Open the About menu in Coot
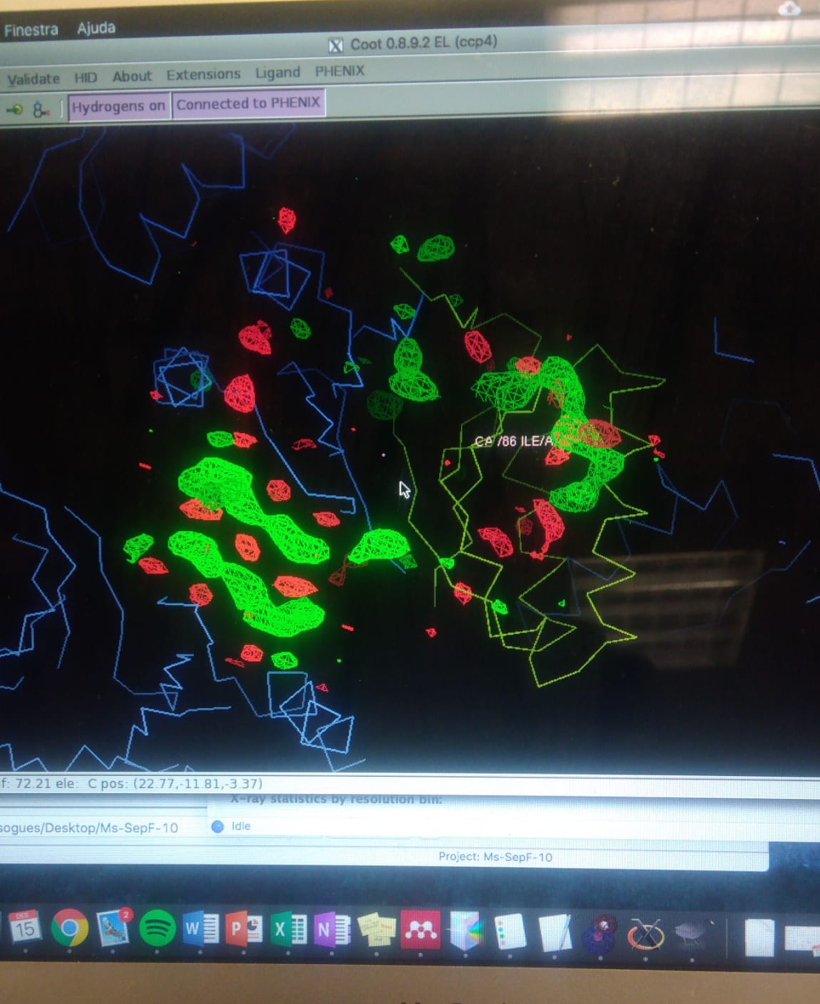 click(x=132, y=76)
